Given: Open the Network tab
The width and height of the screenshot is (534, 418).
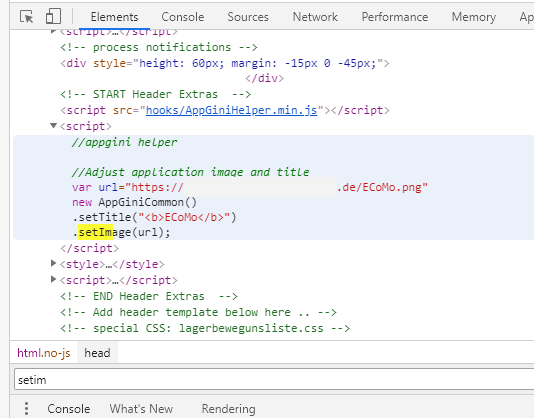Looking at the screenshot, I should coord(315,17).
